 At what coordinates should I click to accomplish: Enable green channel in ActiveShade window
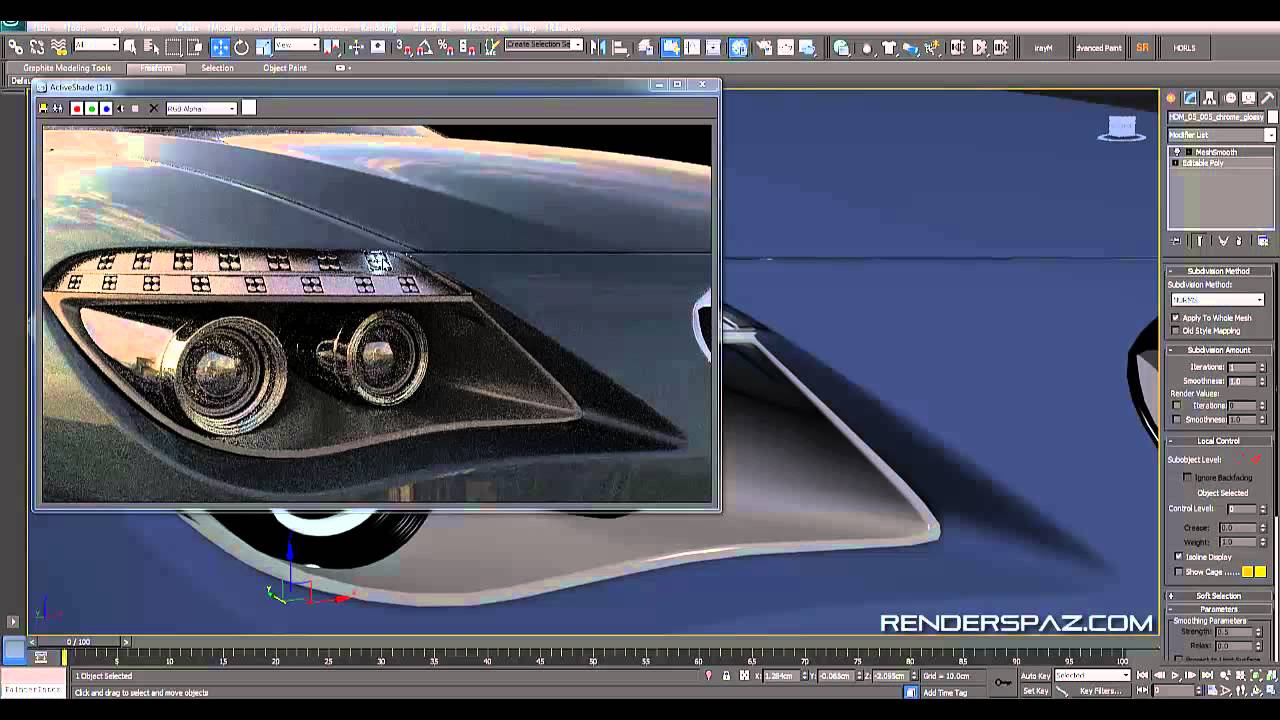coord(91,108)
